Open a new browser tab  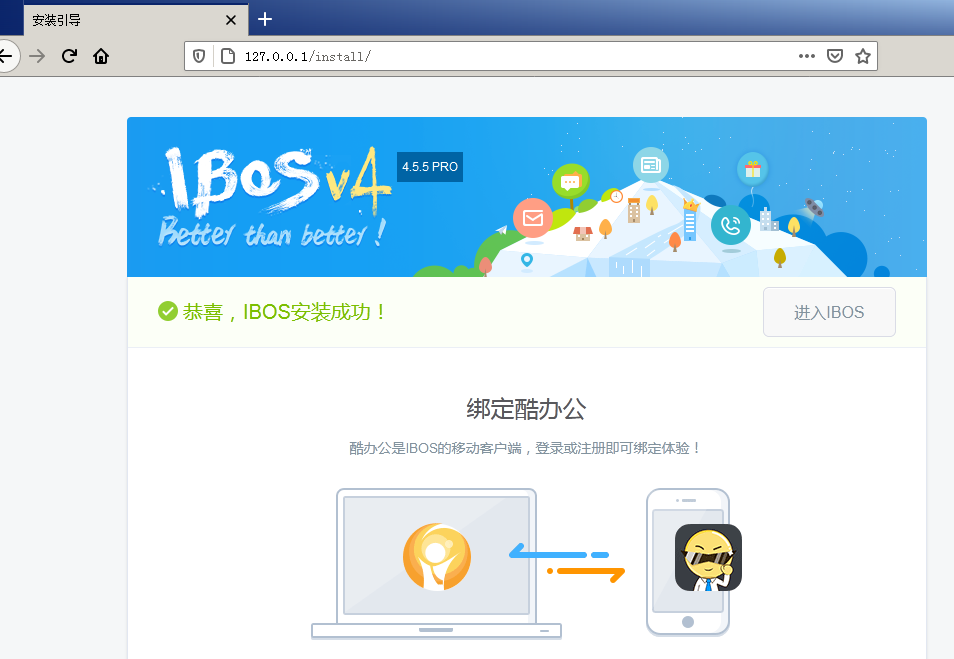pyautogui.click(x=265, y=19)
